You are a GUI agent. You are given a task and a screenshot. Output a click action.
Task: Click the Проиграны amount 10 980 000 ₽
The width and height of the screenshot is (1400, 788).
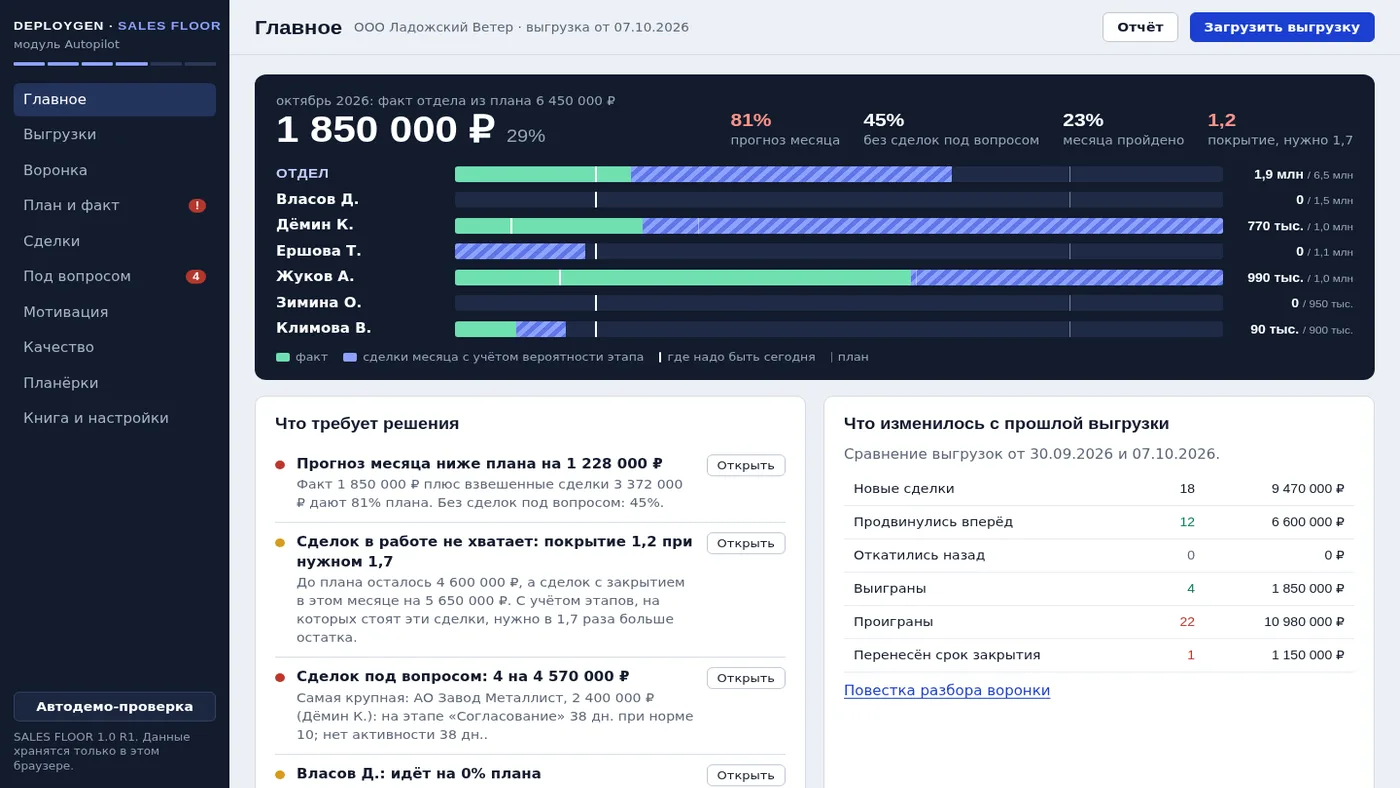coord(1304,622)
